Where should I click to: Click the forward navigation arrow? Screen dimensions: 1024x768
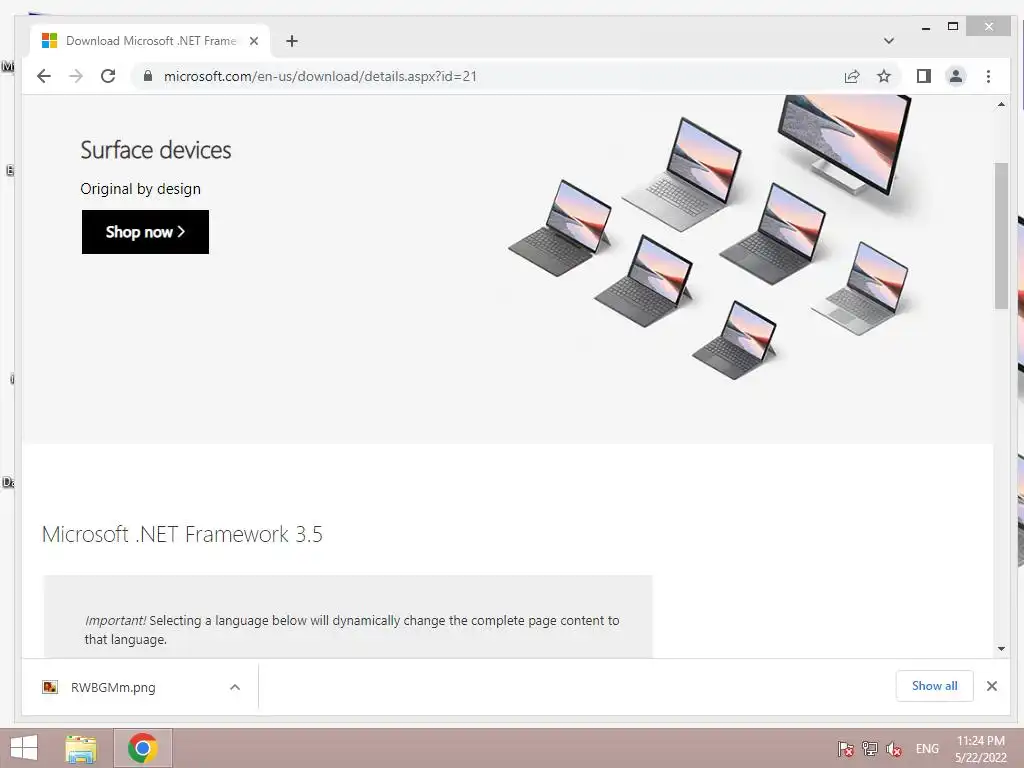(x=76, y=76)
